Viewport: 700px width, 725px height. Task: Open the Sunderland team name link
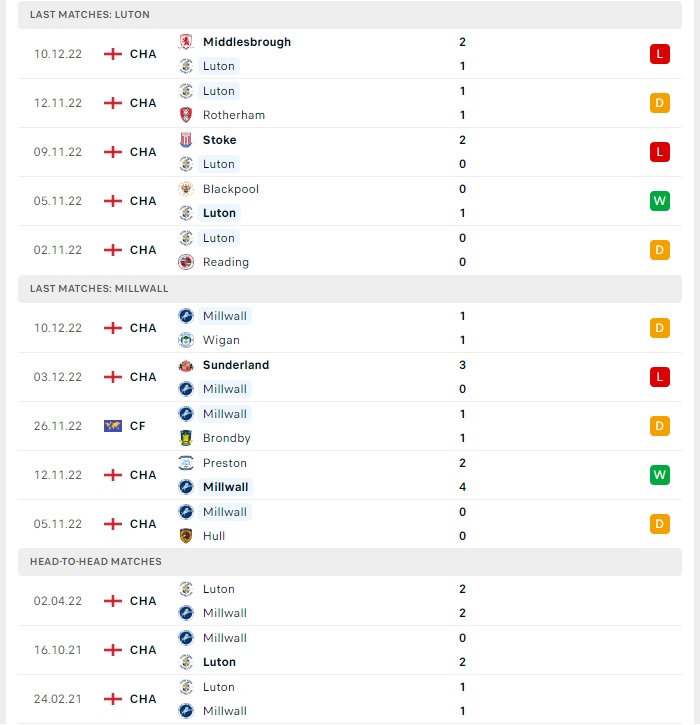click(236, 365)
